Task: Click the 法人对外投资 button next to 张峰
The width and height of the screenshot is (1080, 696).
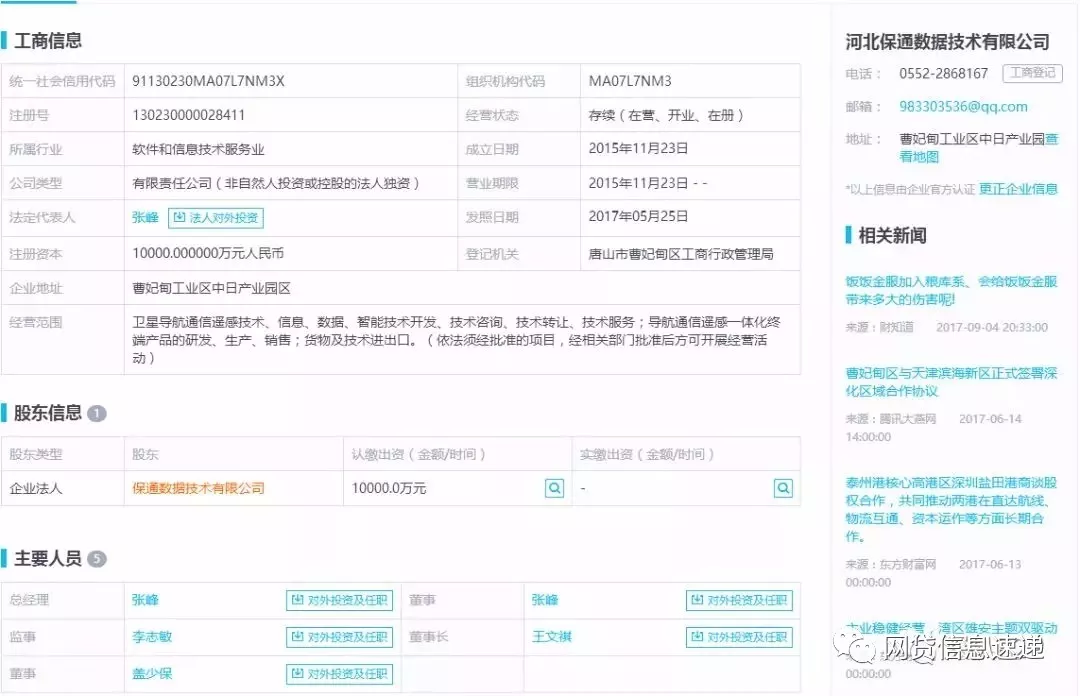Action: [216, 218]
